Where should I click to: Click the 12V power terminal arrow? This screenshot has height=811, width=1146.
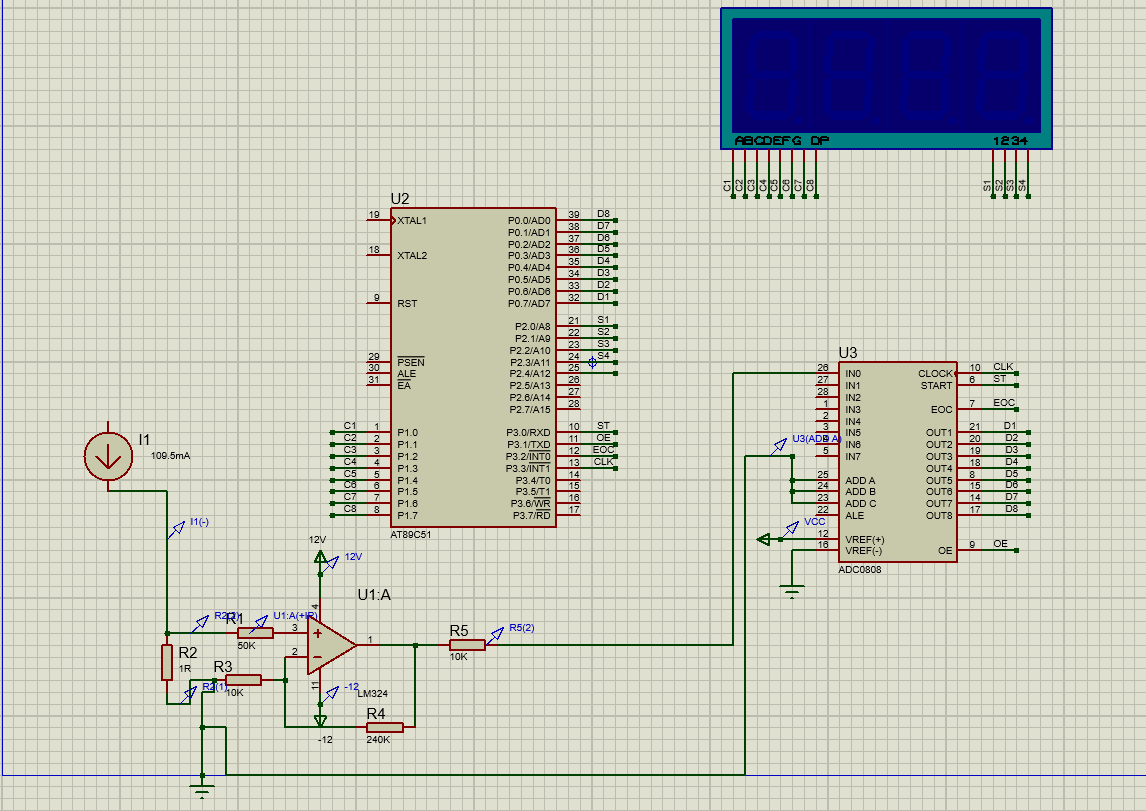tap(320, 557)
